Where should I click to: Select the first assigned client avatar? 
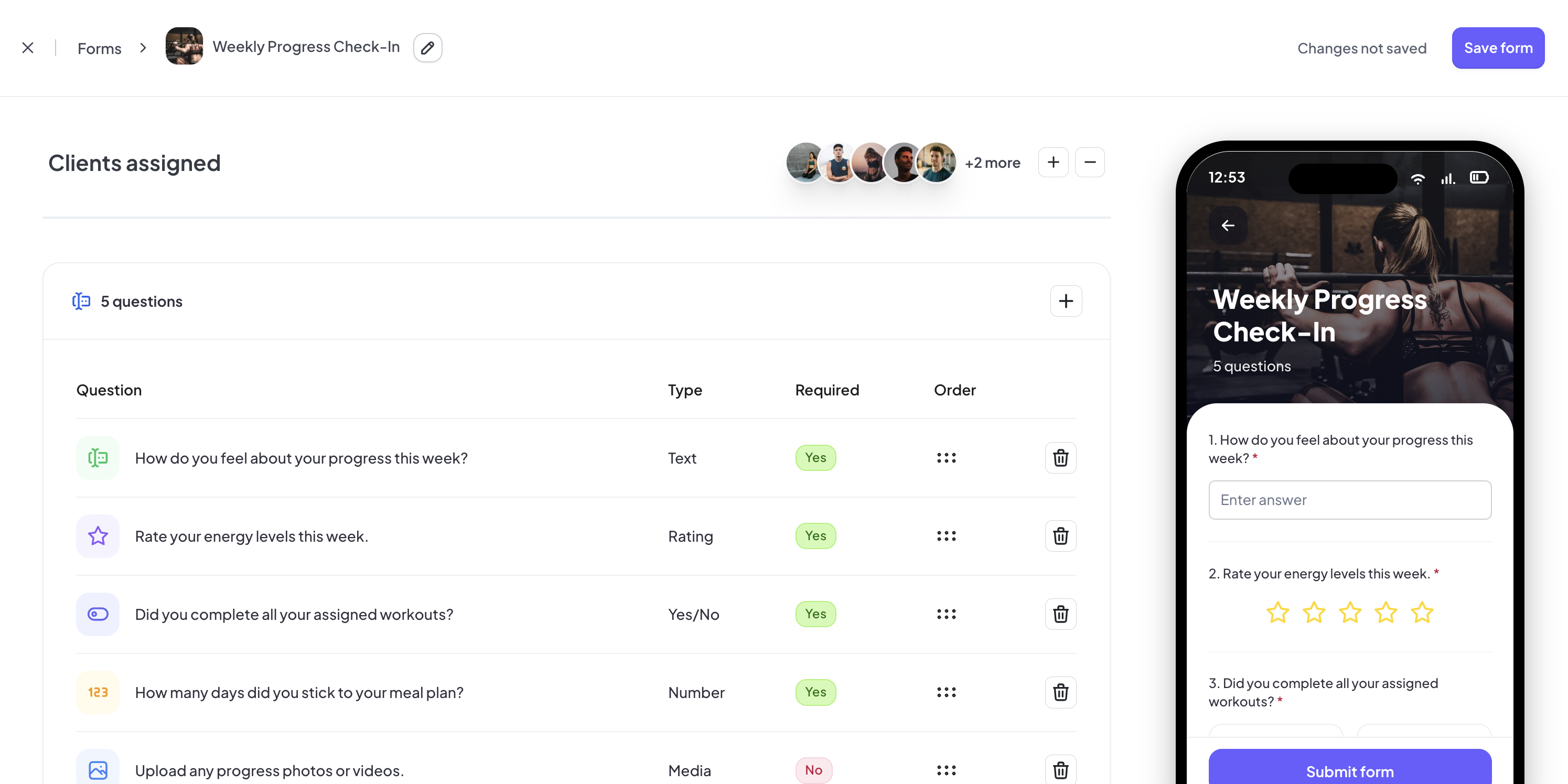[804, 163]
